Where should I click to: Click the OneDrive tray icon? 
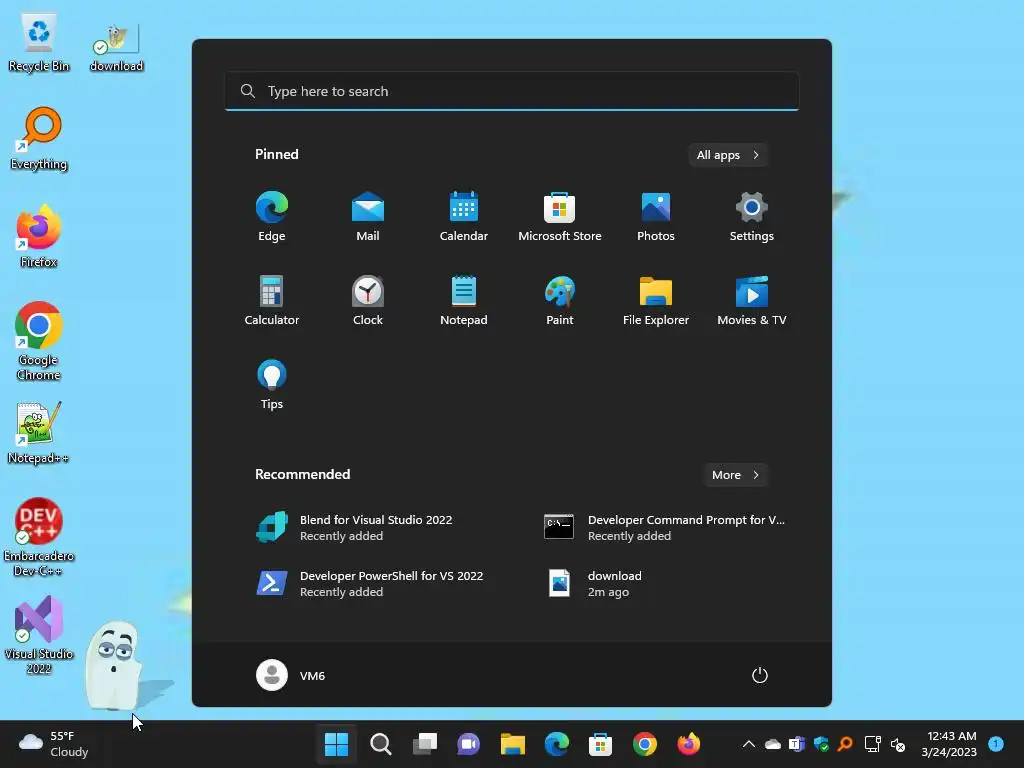point(773,744)
